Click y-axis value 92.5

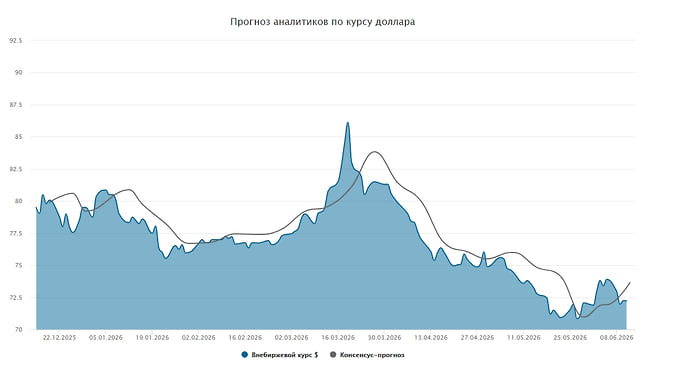pos(15,40)
